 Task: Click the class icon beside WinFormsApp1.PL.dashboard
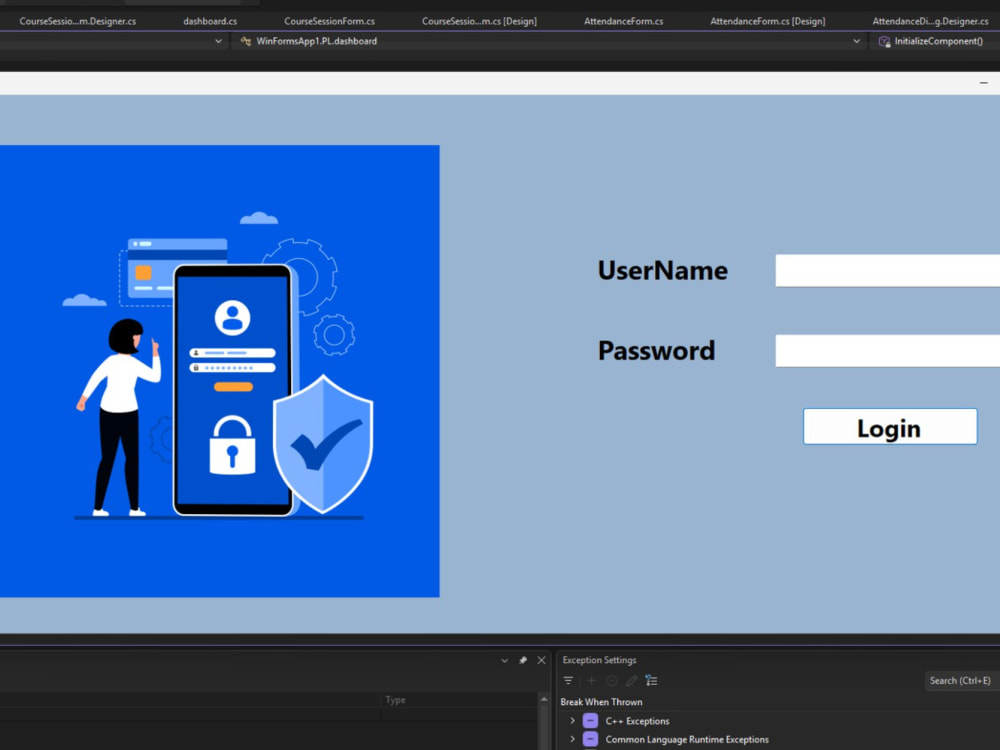[246, 41]
